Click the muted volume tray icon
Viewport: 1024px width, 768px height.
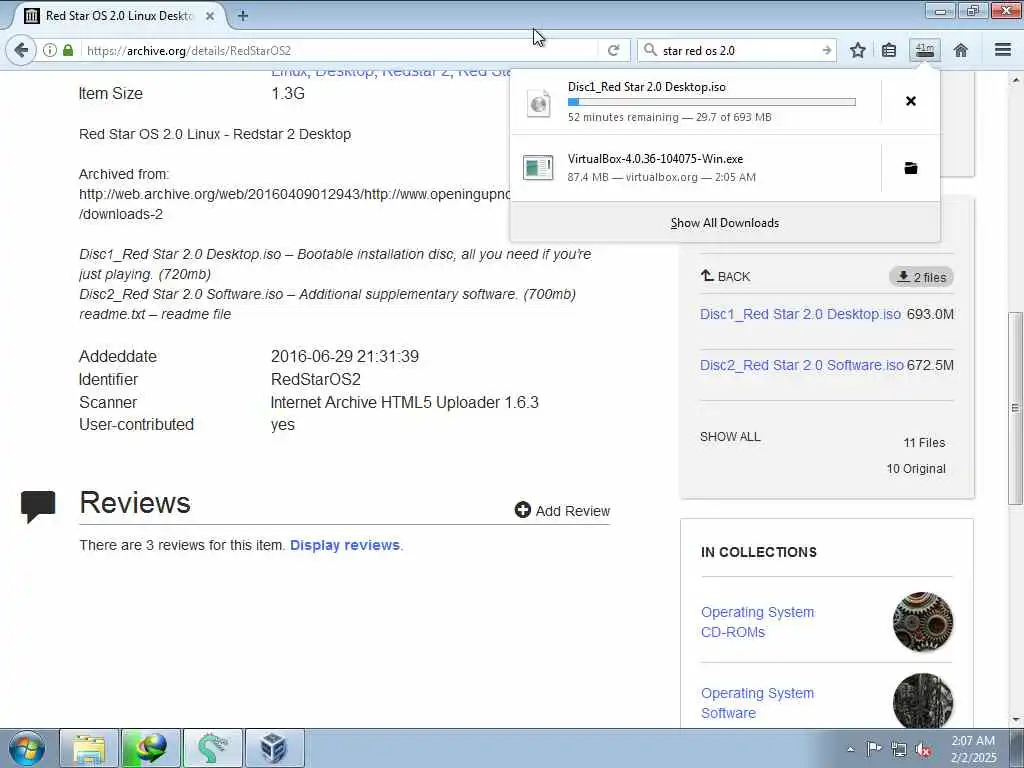pos(923,750)
